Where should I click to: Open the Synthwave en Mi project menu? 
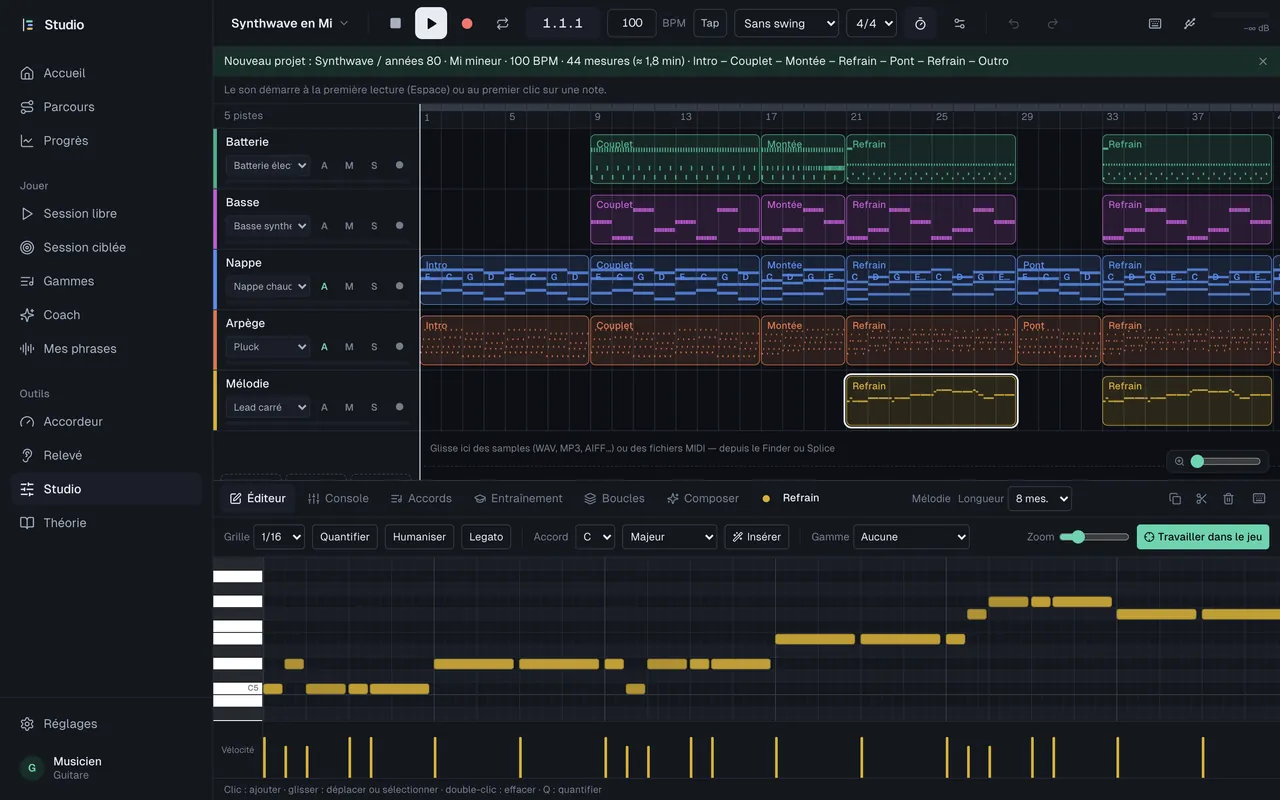pyautogui.click(x=290, y=23)
